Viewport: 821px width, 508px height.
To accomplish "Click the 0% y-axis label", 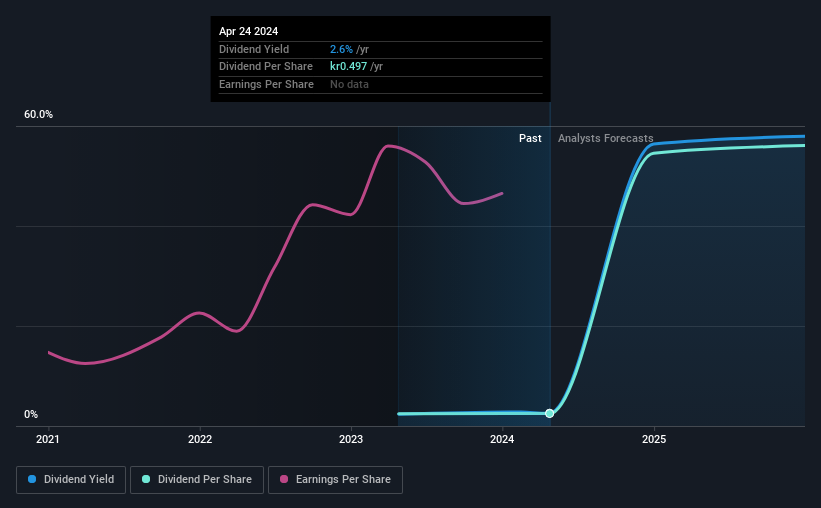I will click(31, 414).
